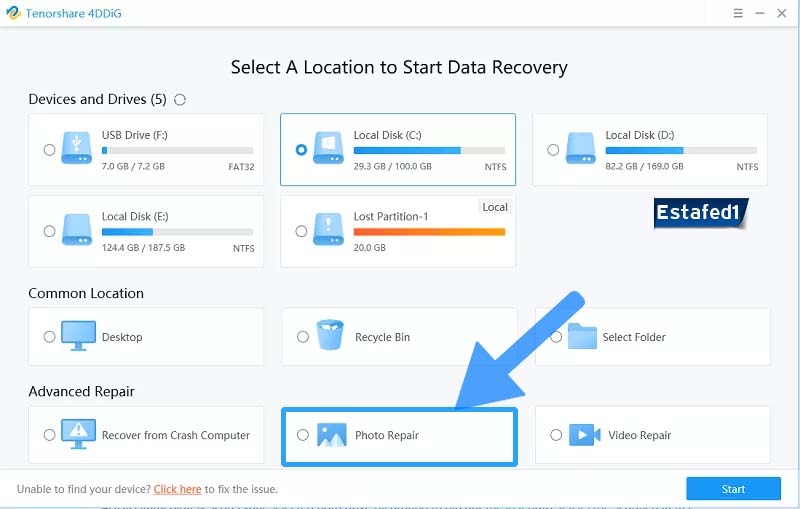Click the Local Disk (C:) usage bar

(x=429, y=151)
